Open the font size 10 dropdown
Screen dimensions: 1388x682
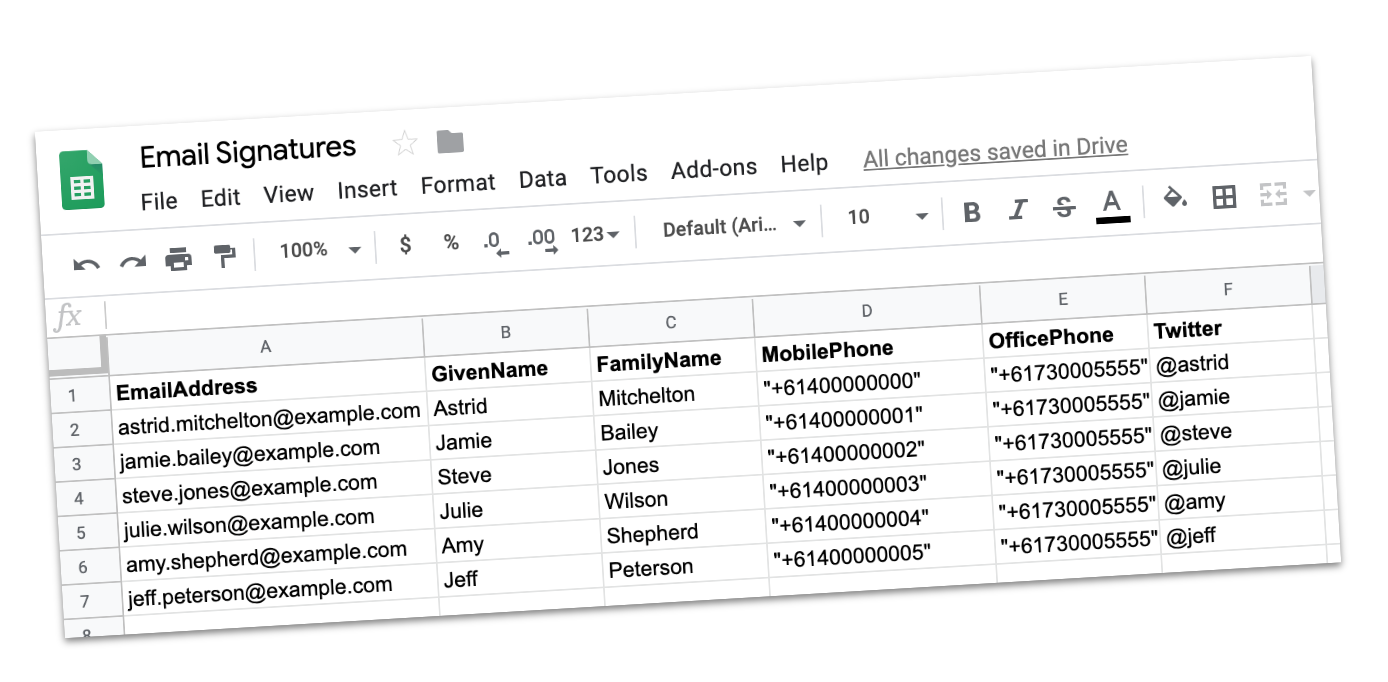(887, 217)
